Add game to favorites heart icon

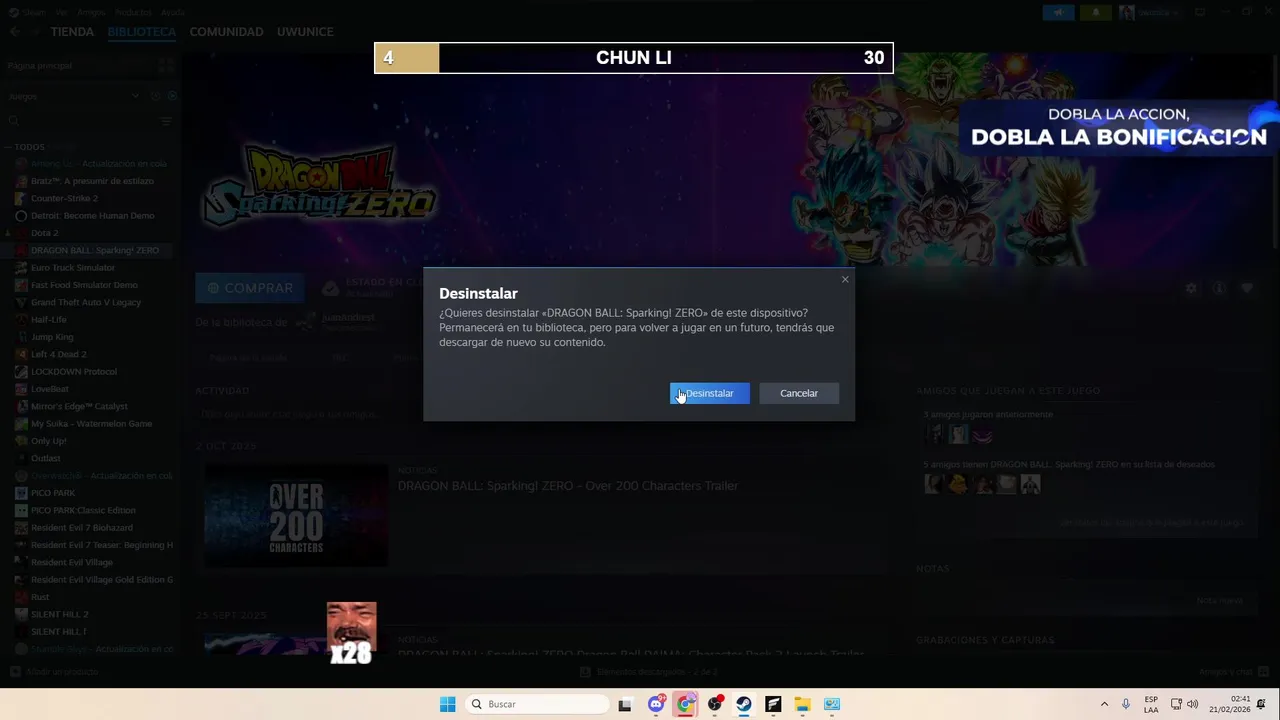[1247, 288]
